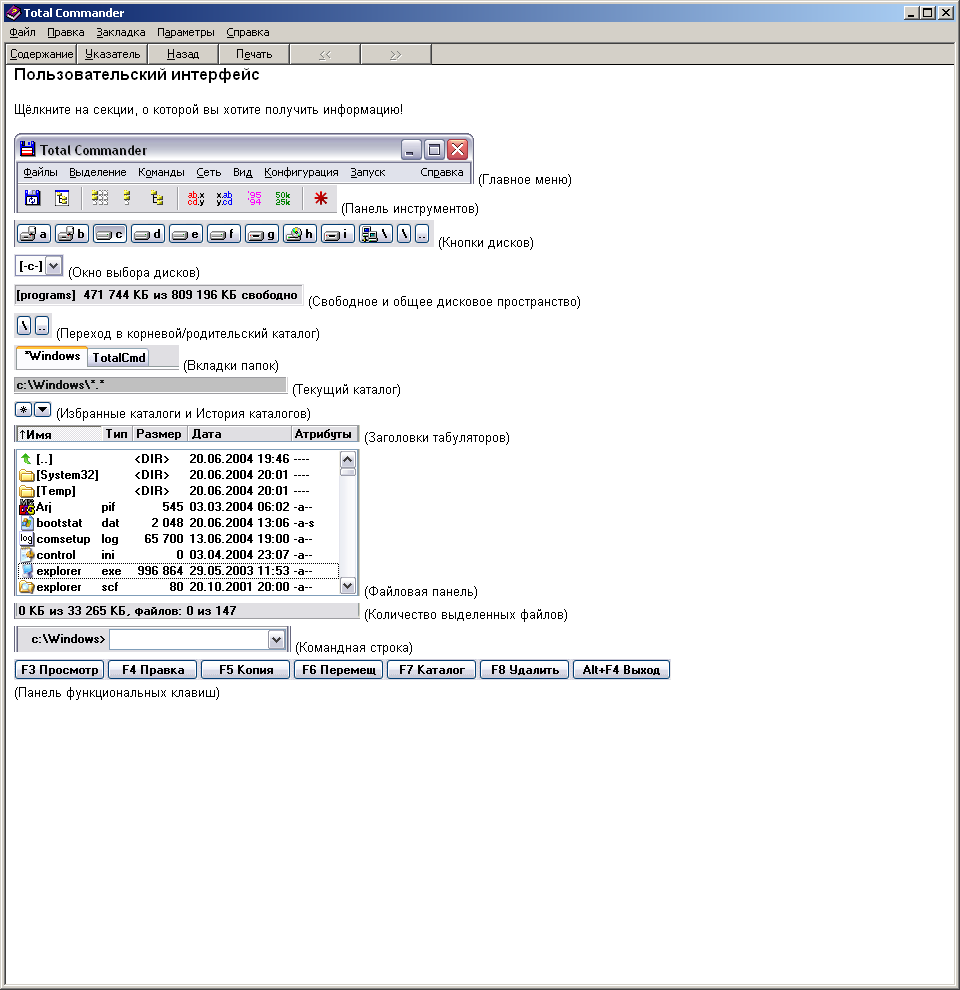Viewport: 960px width, 990px height.
Task: Click hard drive button 'e'
Action: coord(186,234)
